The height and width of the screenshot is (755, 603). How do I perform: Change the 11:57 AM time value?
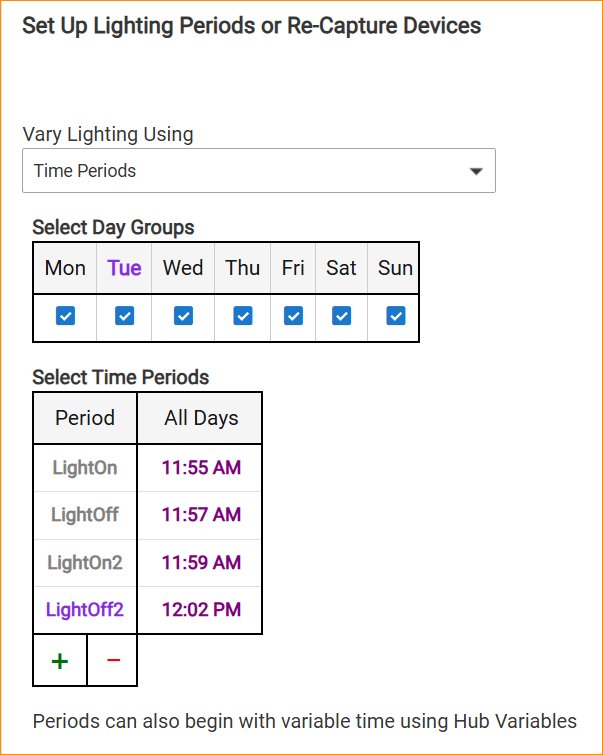(201, 515)
